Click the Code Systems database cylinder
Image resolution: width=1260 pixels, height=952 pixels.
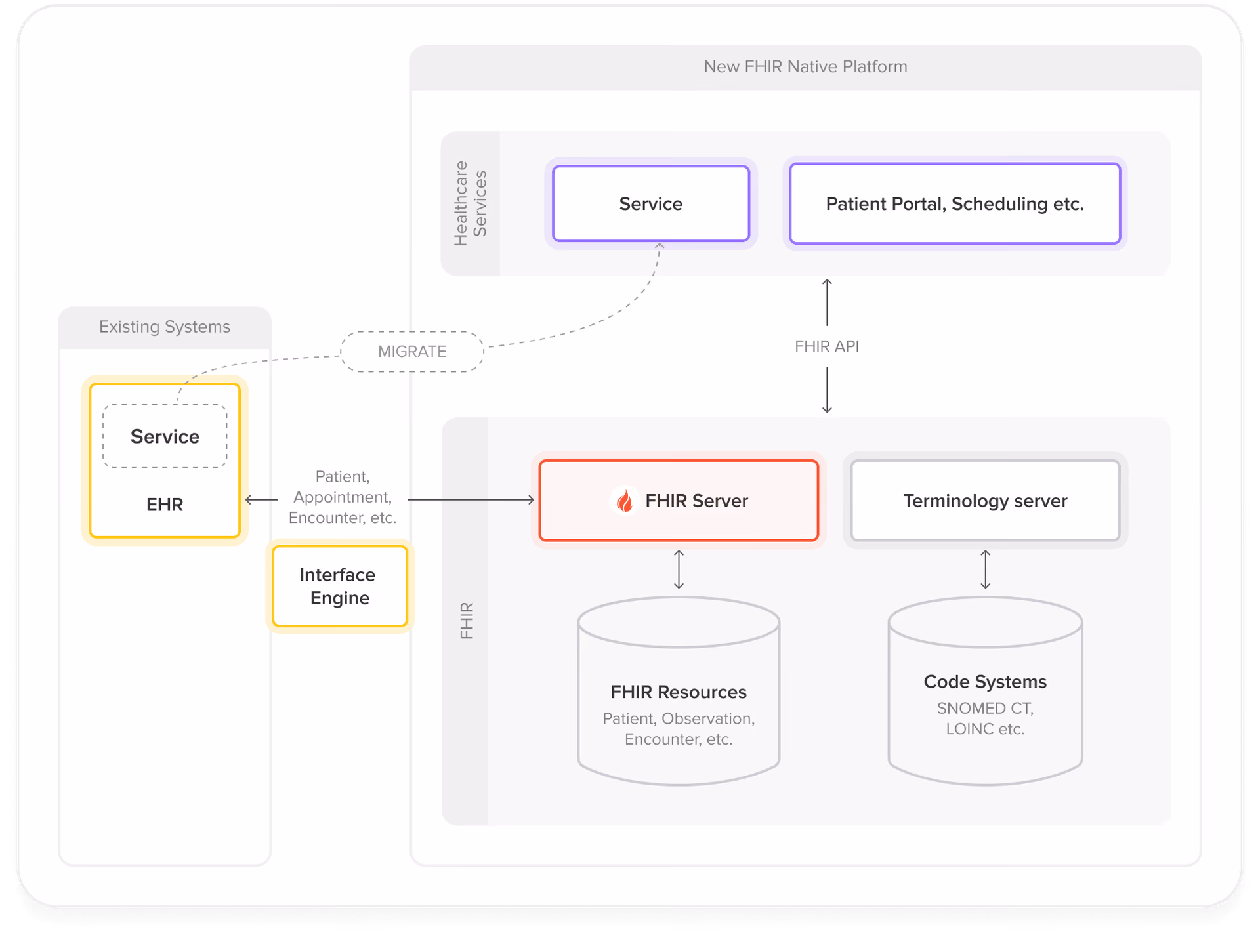(985, 692)
